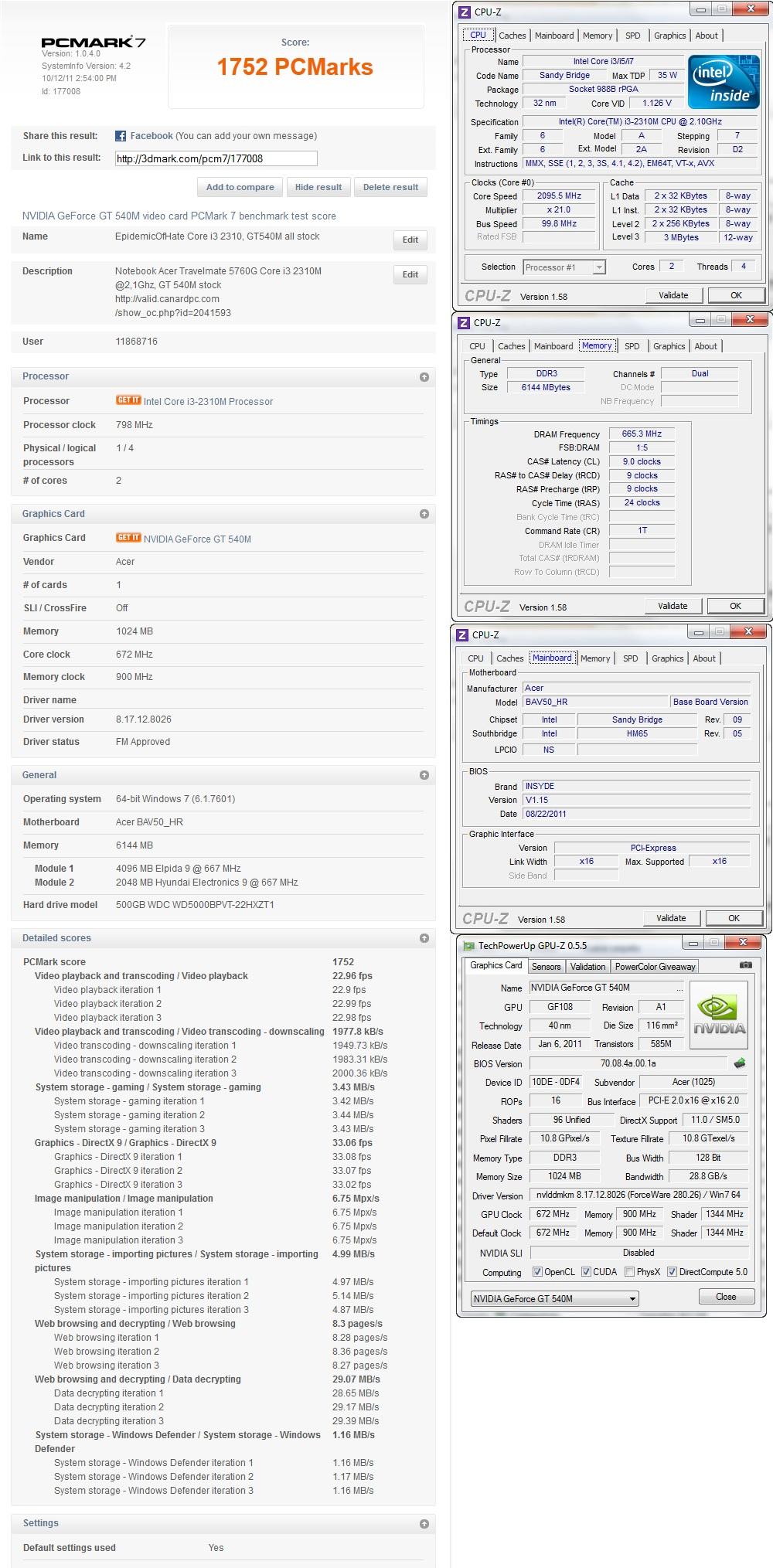This screenshot has height=1568, width=773.
Task: Click the Delete result button
Action: click(390, 187)
